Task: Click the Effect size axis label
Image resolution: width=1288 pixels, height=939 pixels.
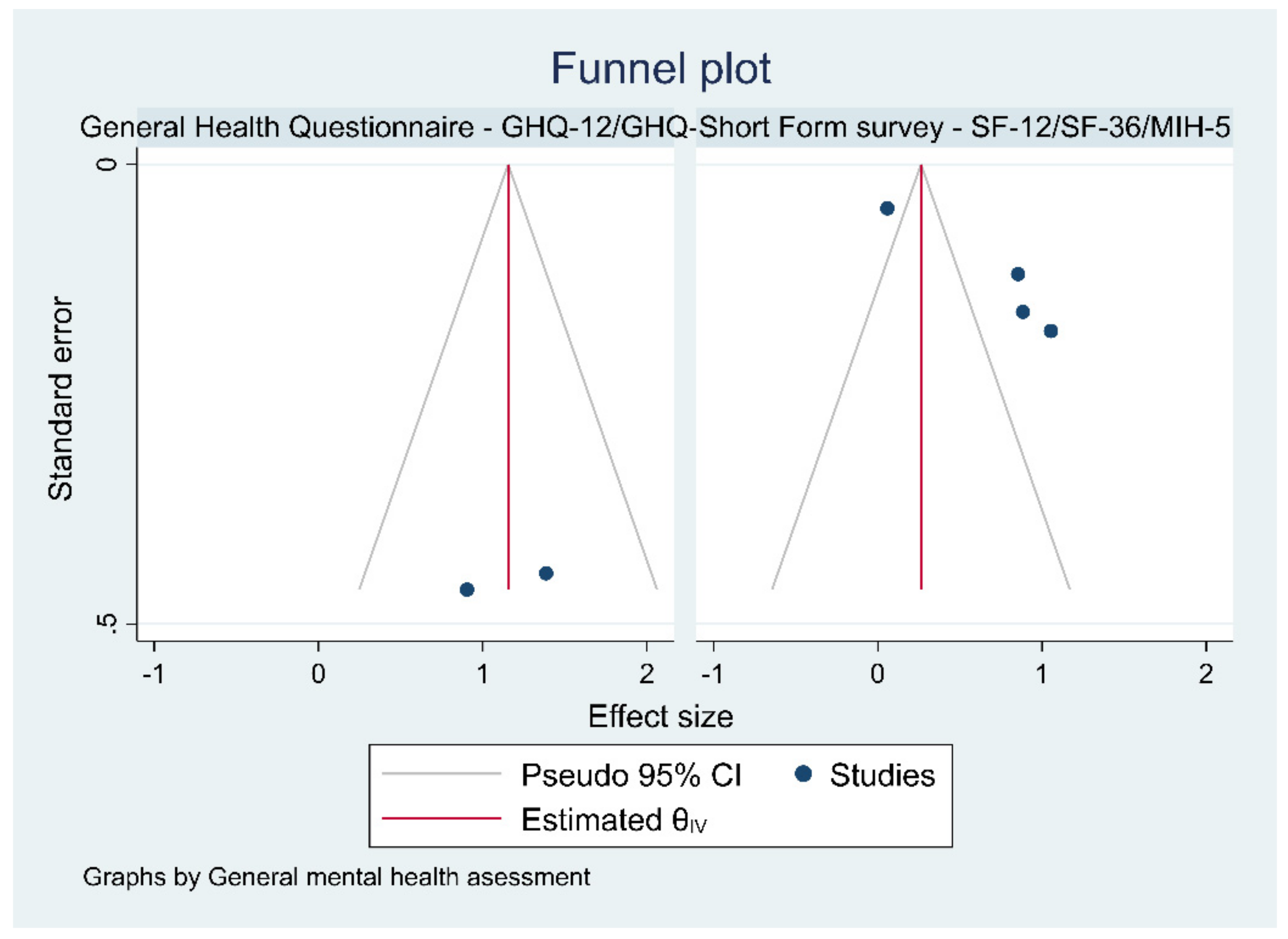Action: click(x=660, y=716)
